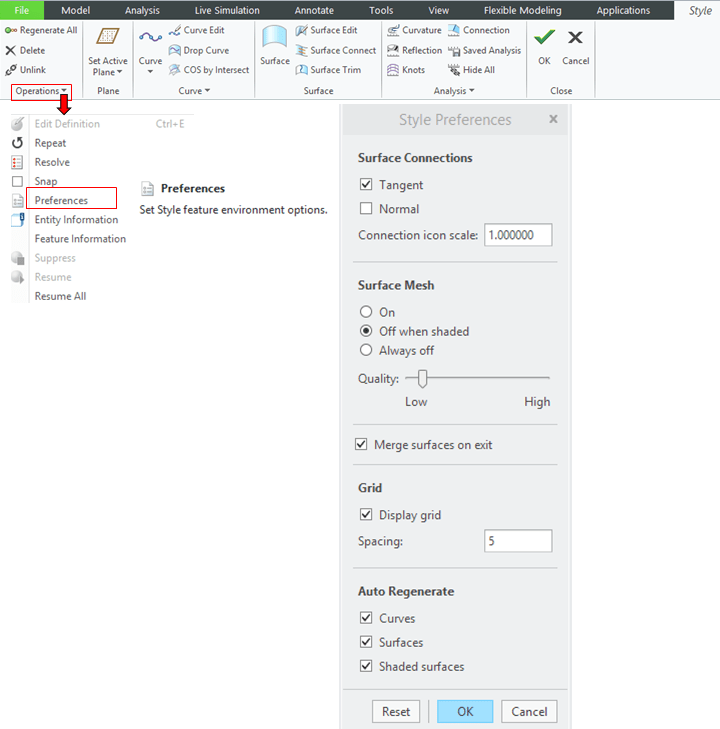Click the Drop Curve tool
The width and height of the screenshot is (720, 729).
click(x=176, y=50)
